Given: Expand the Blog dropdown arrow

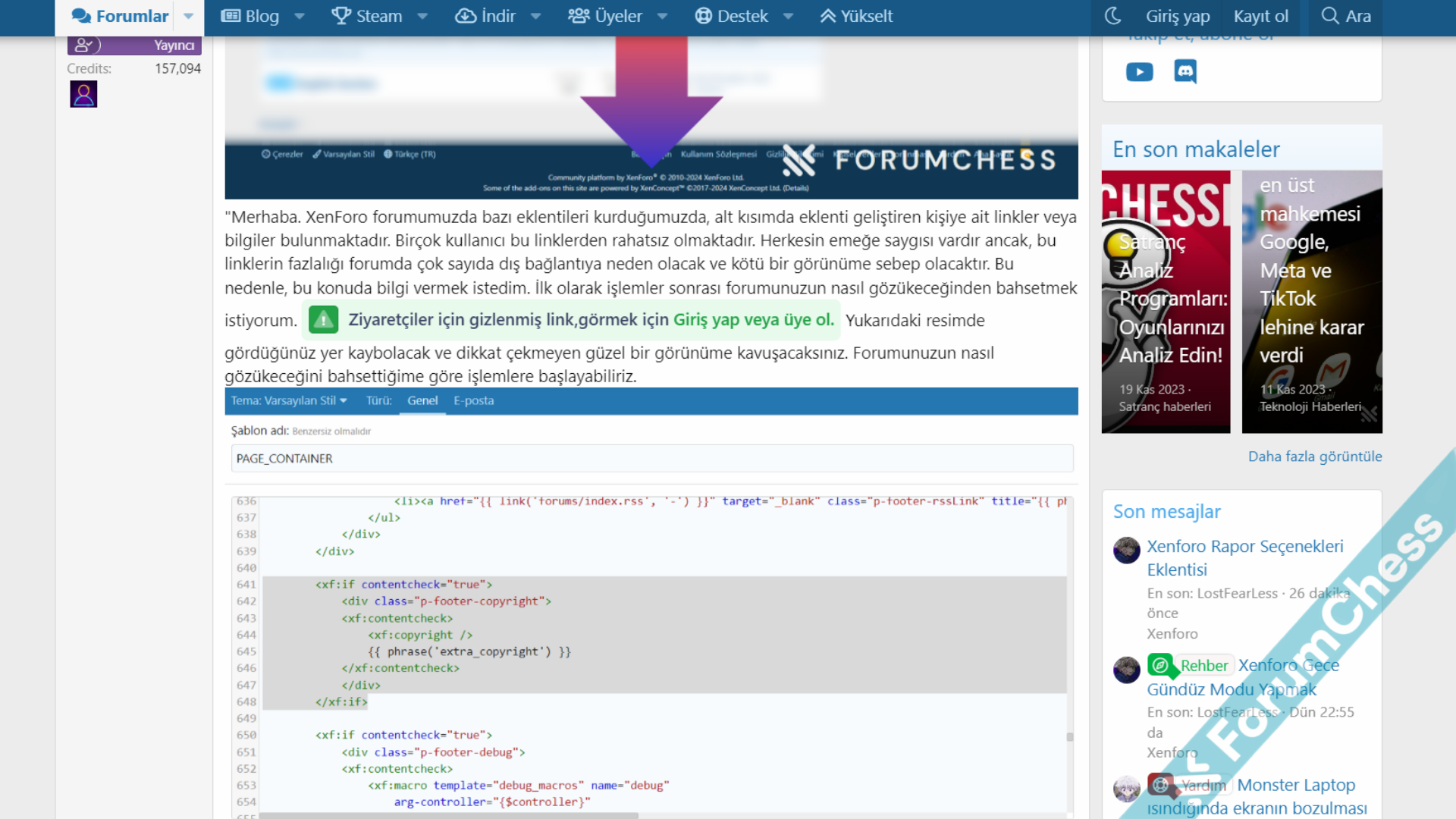Looking at the screenshot, I should point(300,16).
